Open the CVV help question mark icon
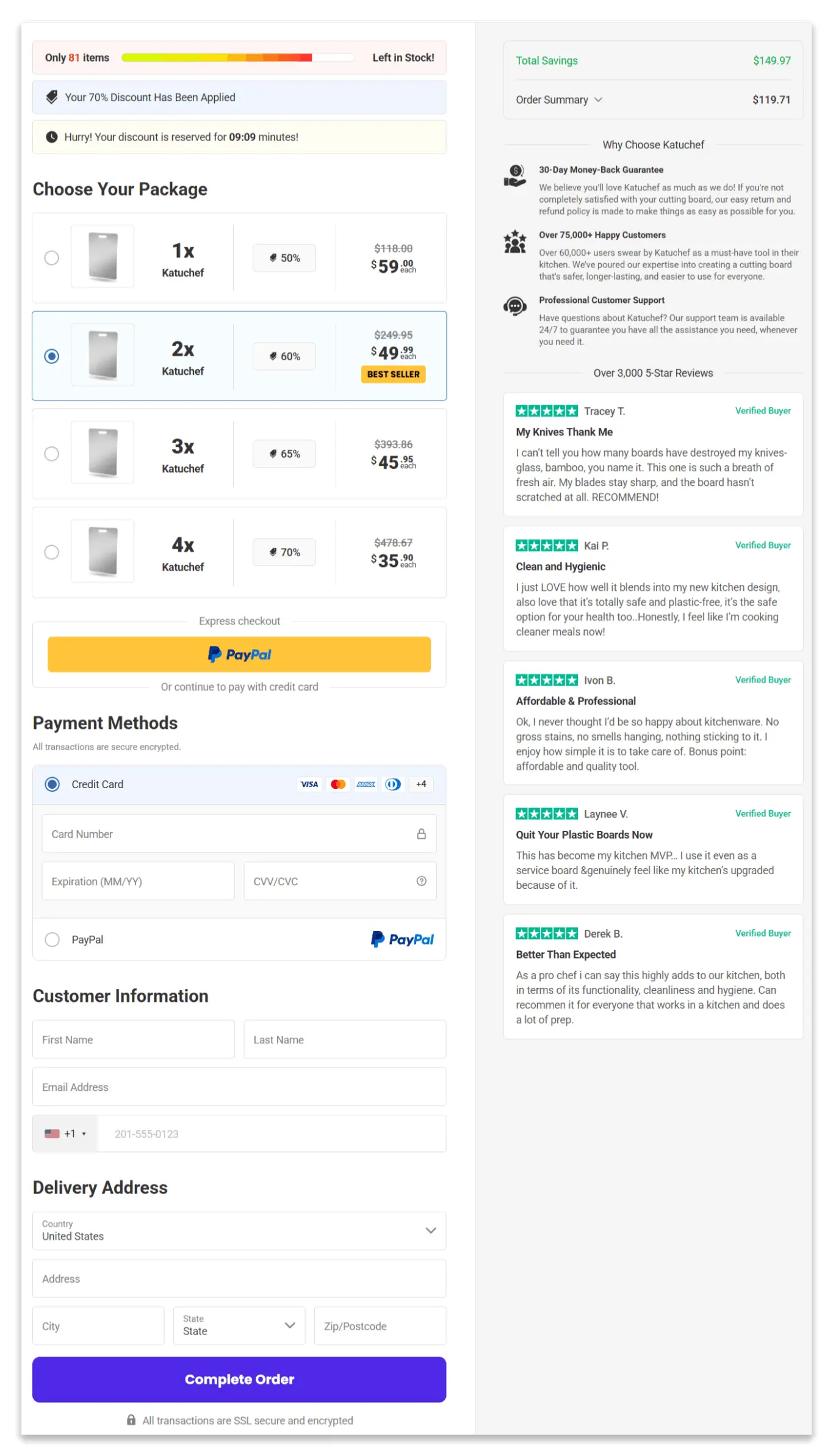833x1456 pixels. [x=422, y=881]
